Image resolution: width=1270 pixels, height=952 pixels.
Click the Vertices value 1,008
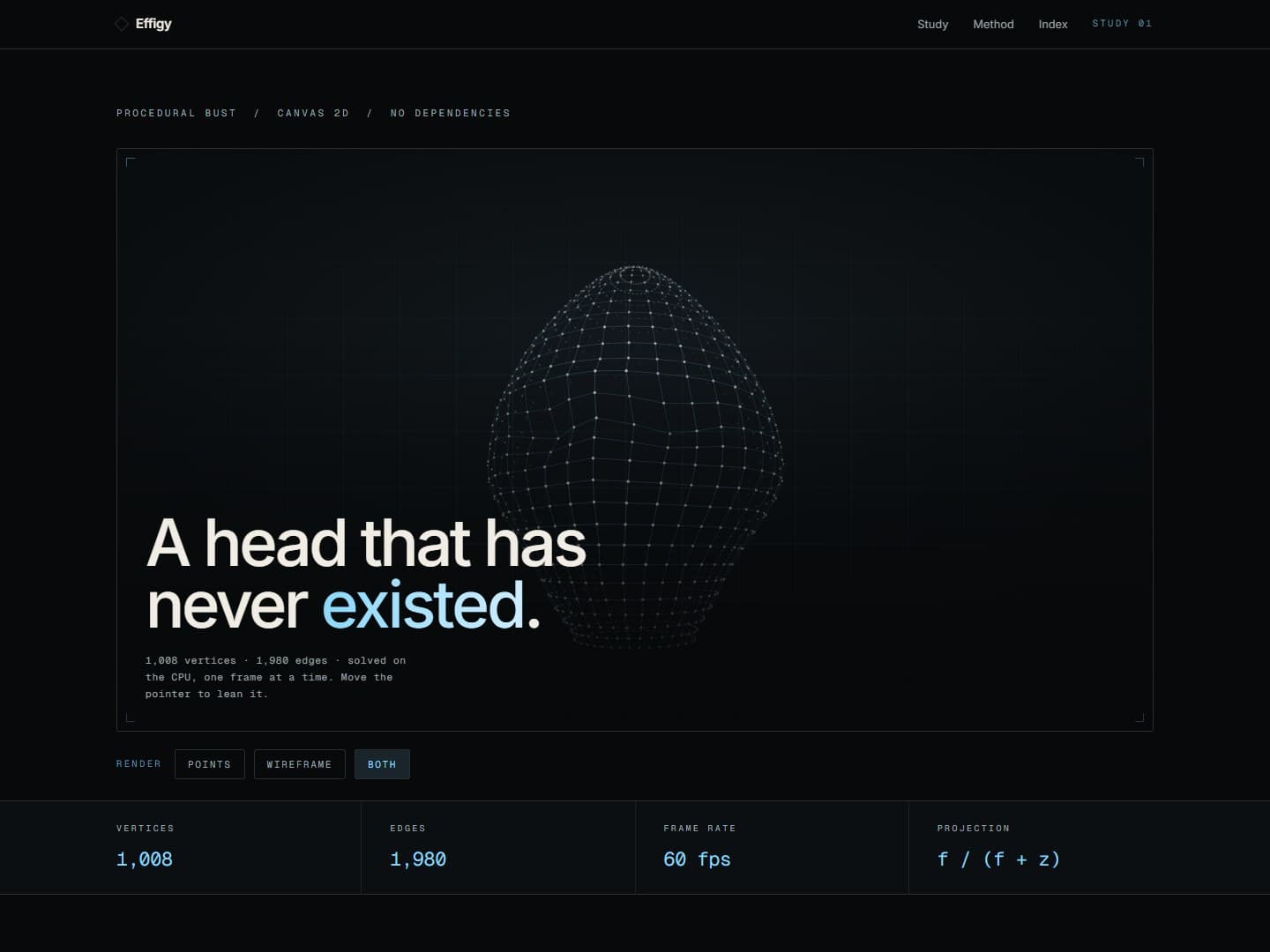click(x=145, y=859)
